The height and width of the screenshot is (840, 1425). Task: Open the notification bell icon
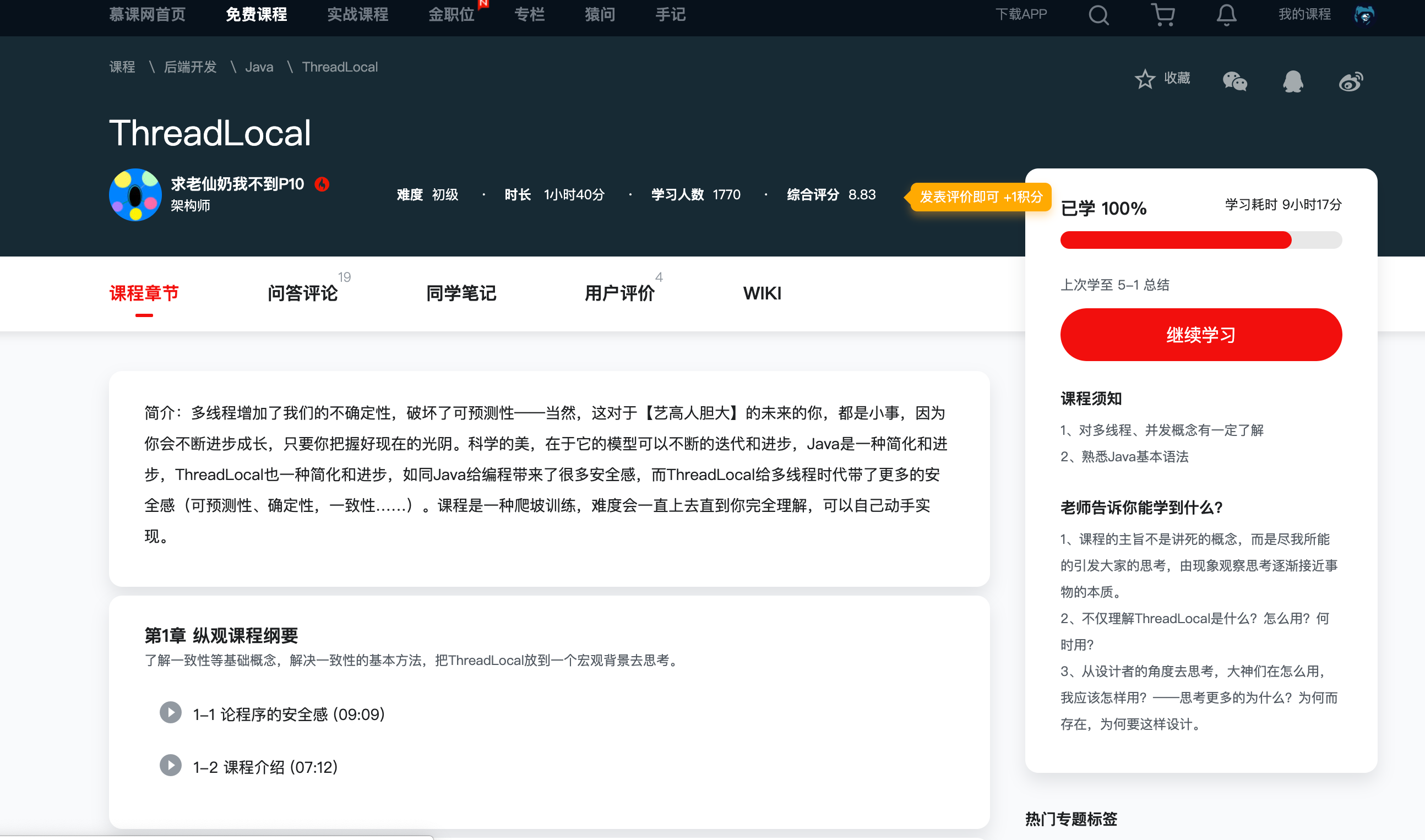1226,15
